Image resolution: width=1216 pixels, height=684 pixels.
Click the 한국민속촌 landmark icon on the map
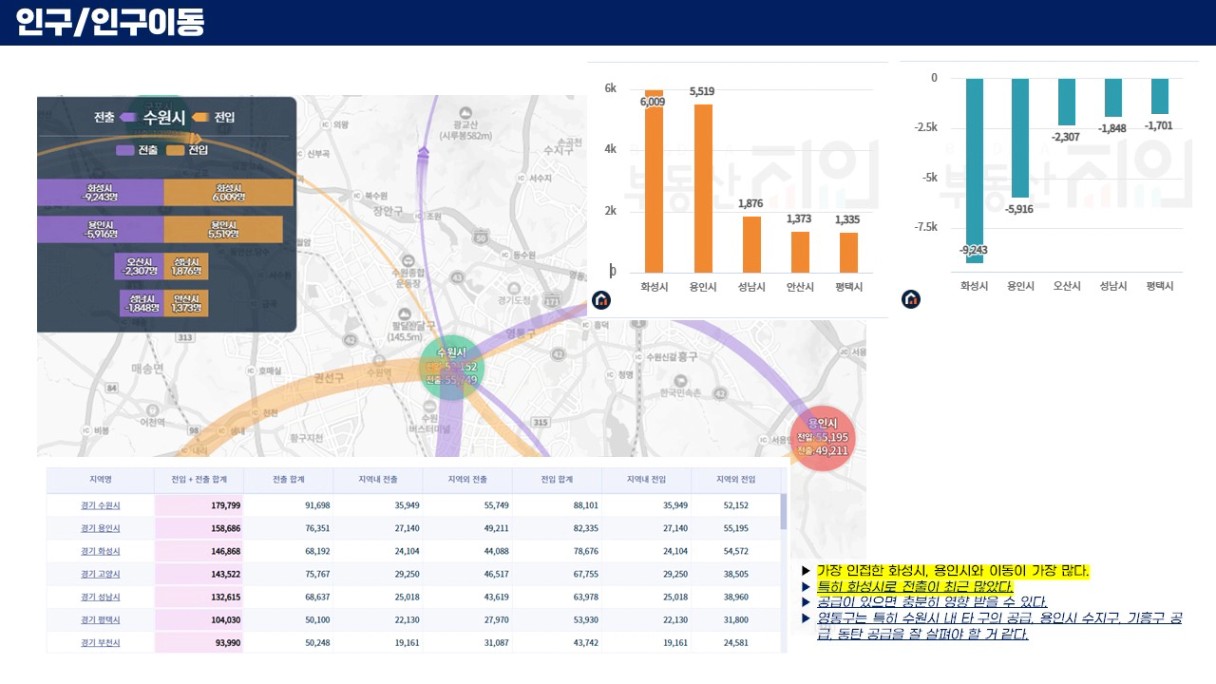click(680, 381)
